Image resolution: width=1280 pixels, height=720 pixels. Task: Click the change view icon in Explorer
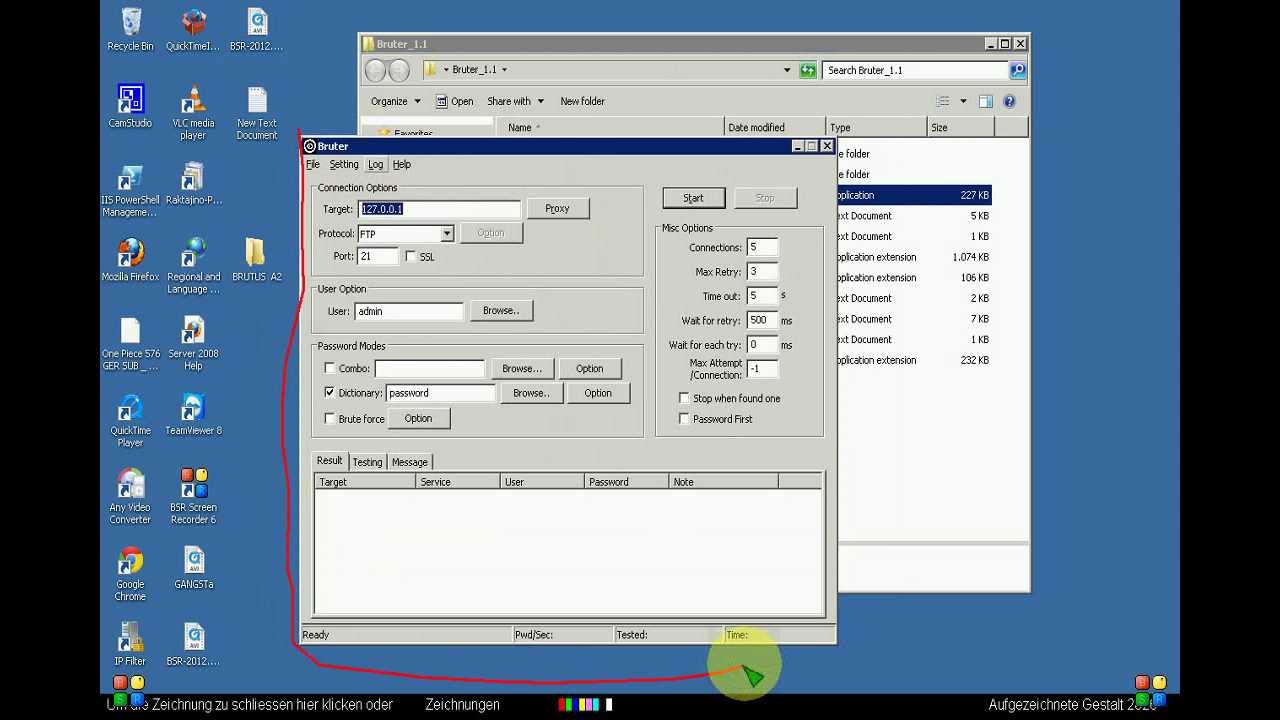(942, 101)
